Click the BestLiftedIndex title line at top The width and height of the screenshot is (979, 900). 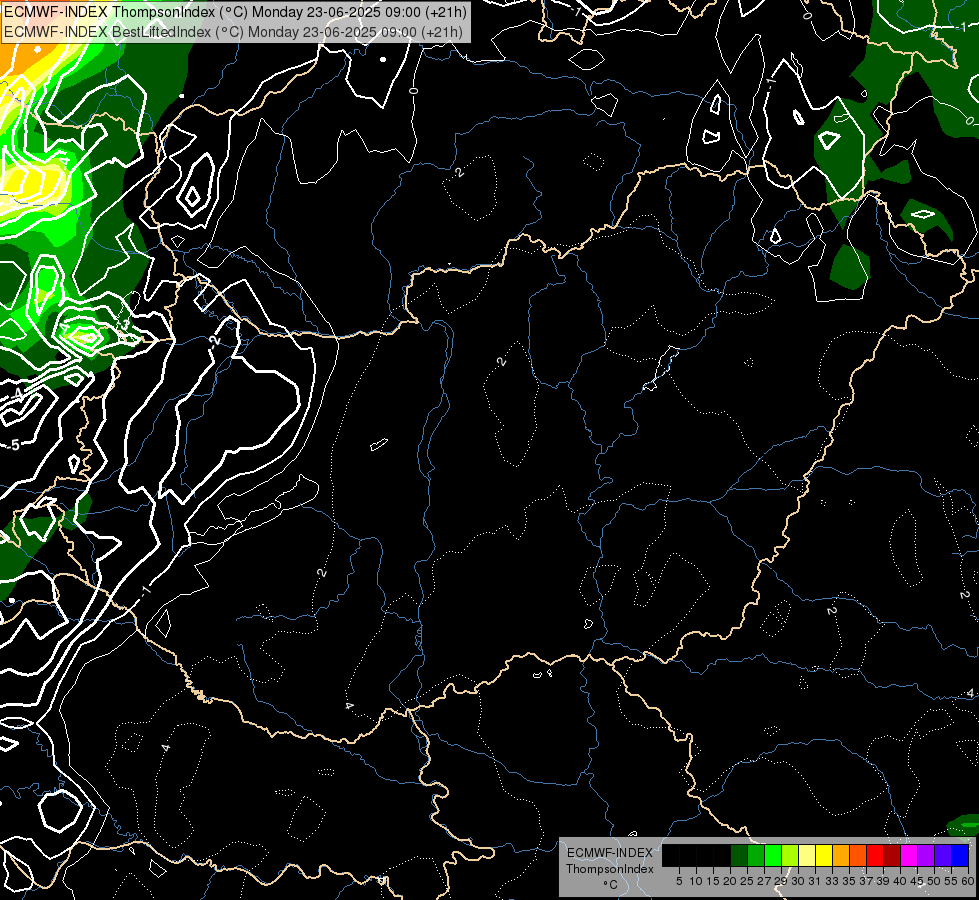pos(234,32)
